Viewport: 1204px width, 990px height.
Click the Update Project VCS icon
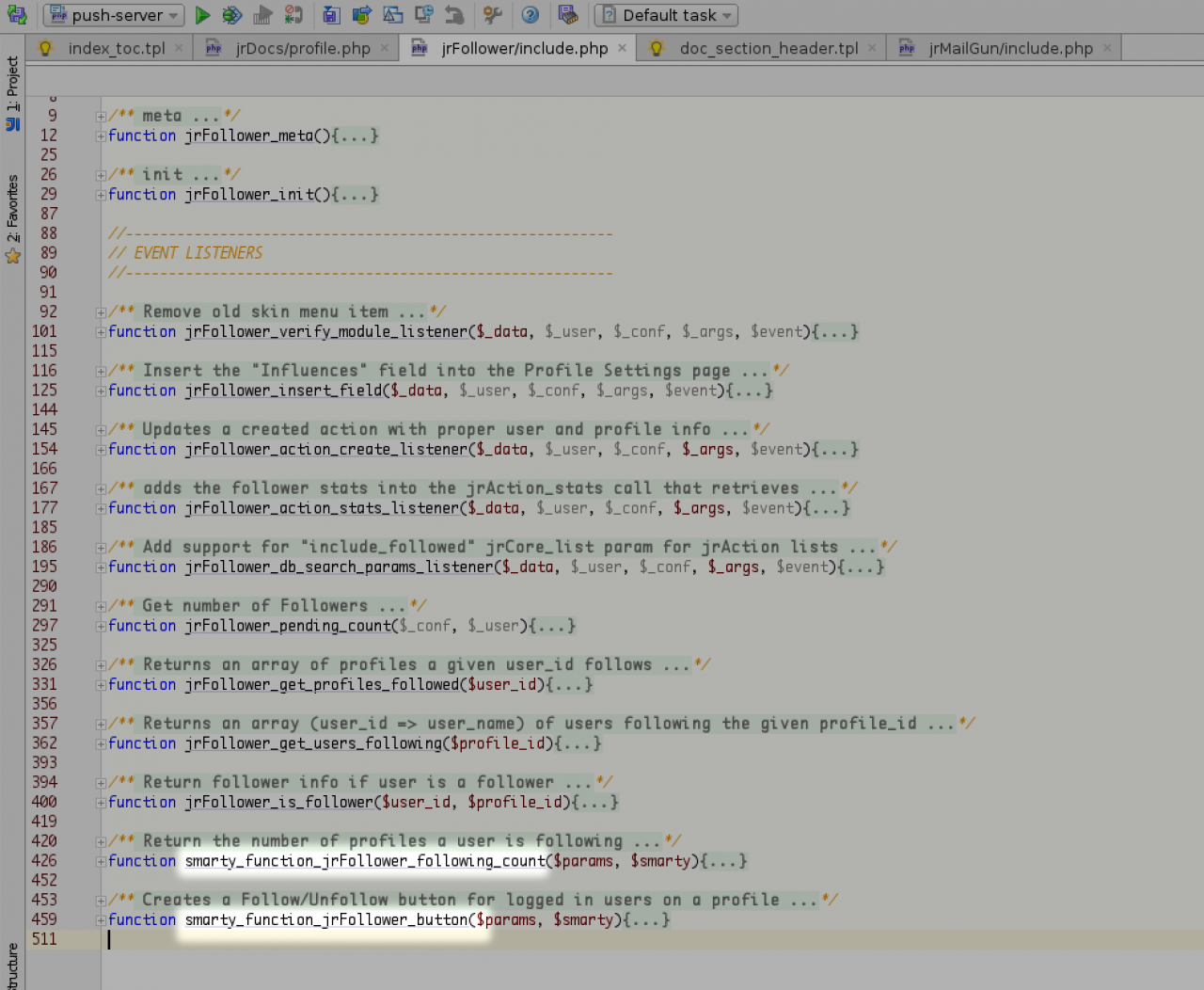pos(331,15)
